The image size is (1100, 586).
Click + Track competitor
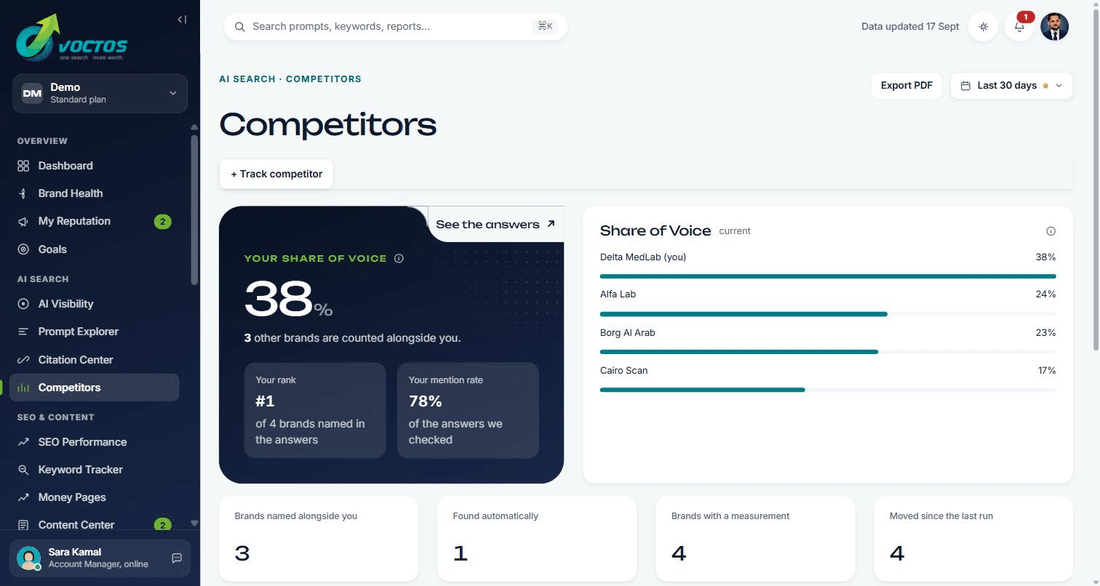click(276, 174)
